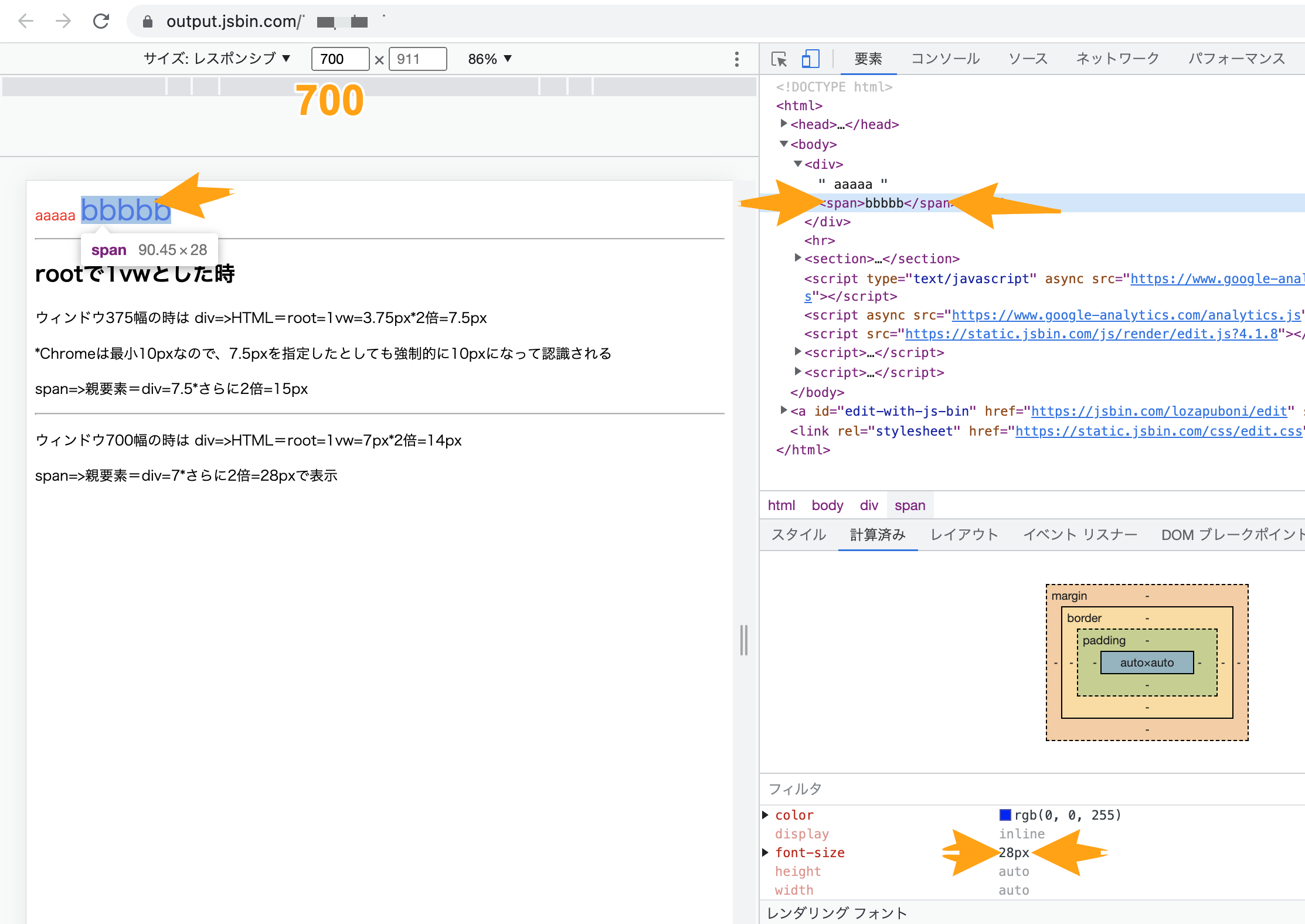Select the <!DOCTYPE html> line
The height and width of the screenshot is (924, 1305).
click(834, 87)
